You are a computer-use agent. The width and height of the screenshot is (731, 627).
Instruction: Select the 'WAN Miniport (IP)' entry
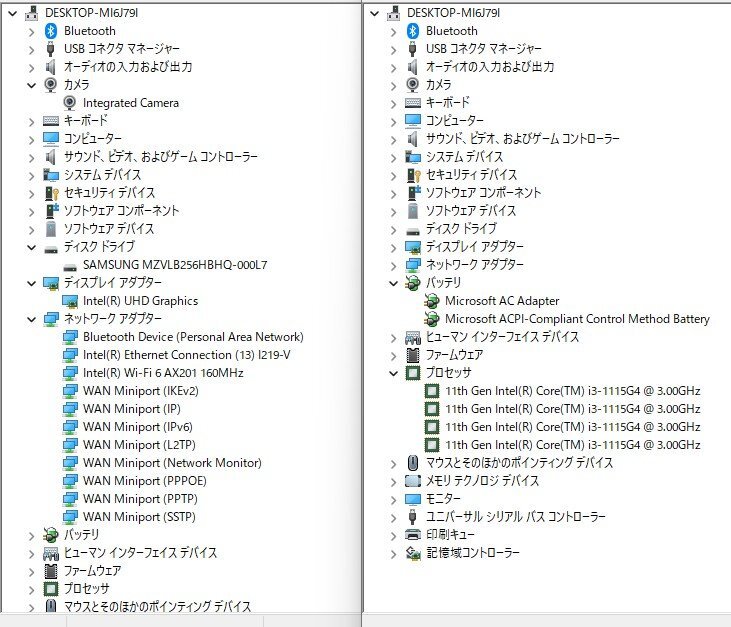pos(131,409)
